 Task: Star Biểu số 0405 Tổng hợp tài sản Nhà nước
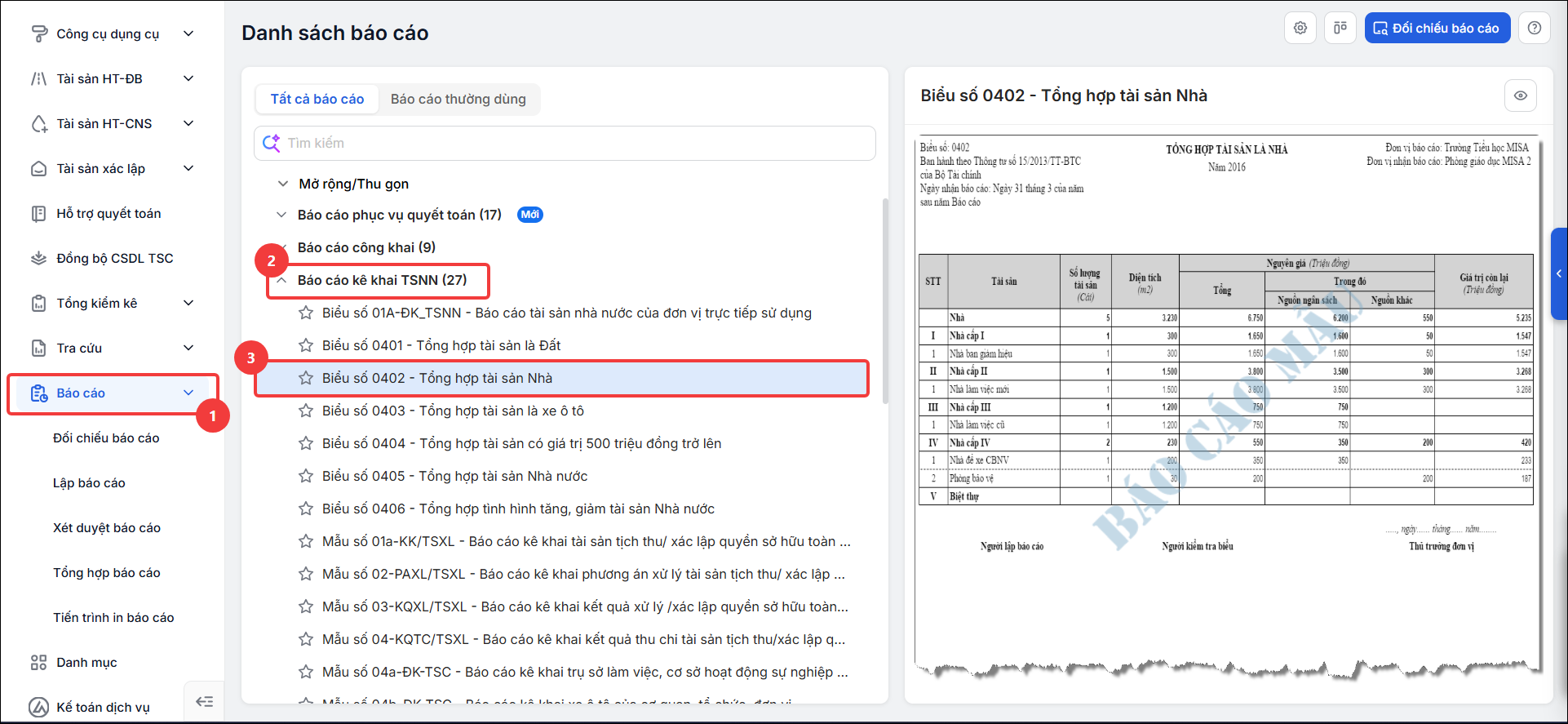pos(306,476)
